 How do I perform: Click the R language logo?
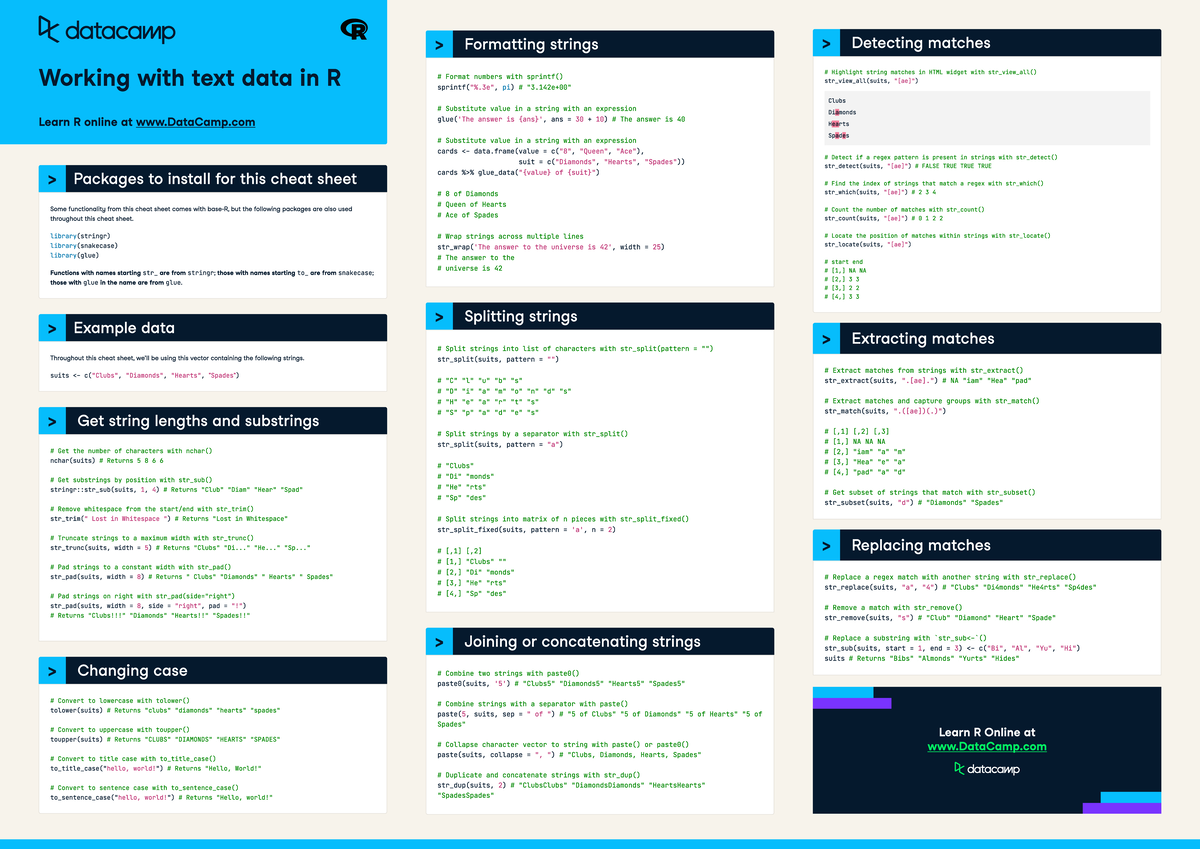[355, 28]
